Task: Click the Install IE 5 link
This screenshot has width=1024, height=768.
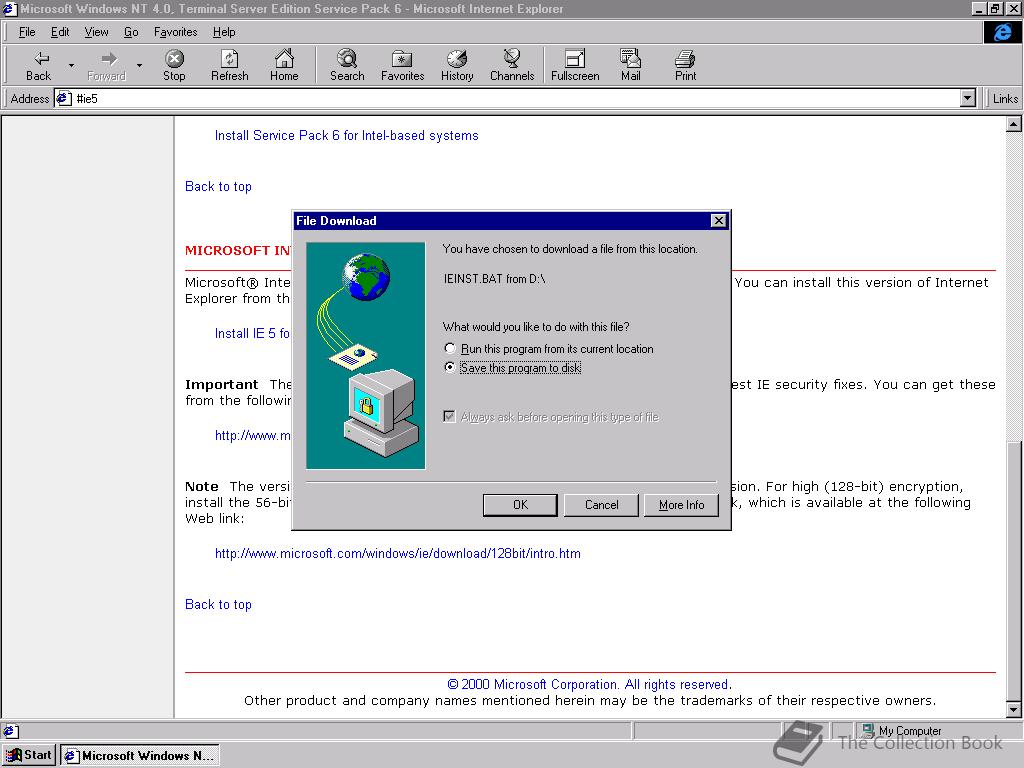Action: point(252,334)
